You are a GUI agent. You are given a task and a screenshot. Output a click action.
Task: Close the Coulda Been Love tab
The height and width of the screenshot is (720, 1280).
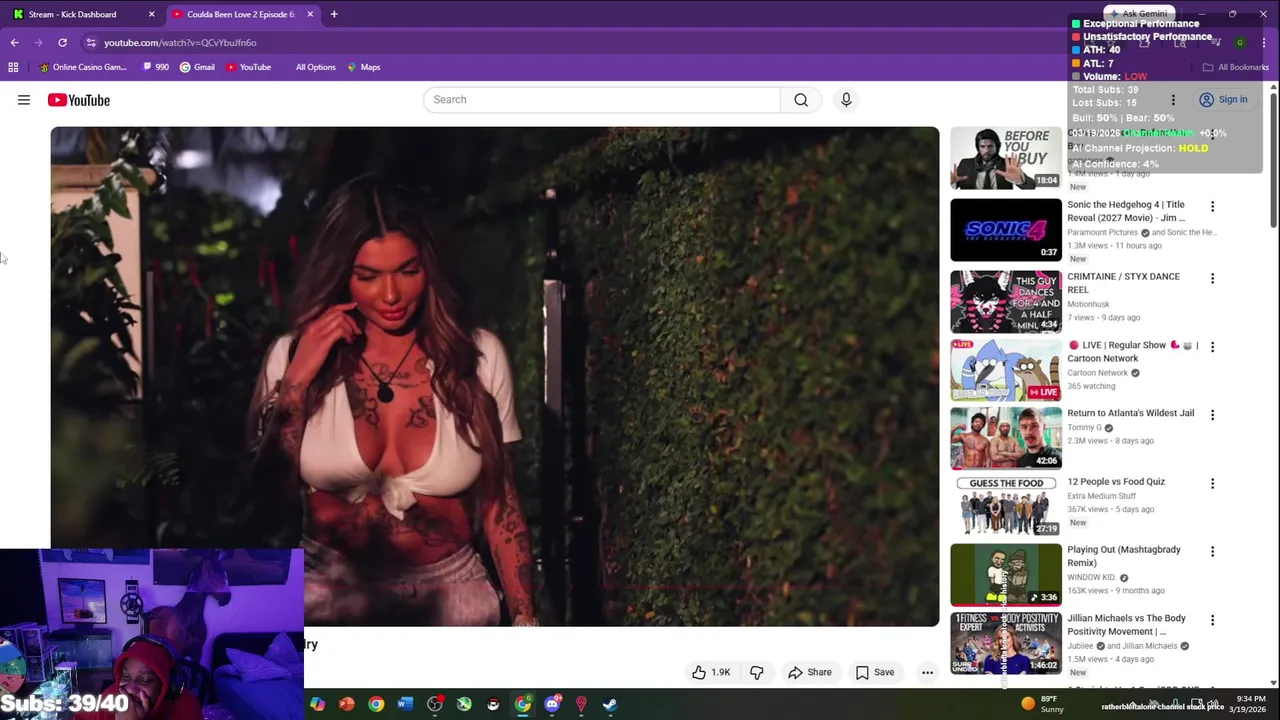pos(310,14)
